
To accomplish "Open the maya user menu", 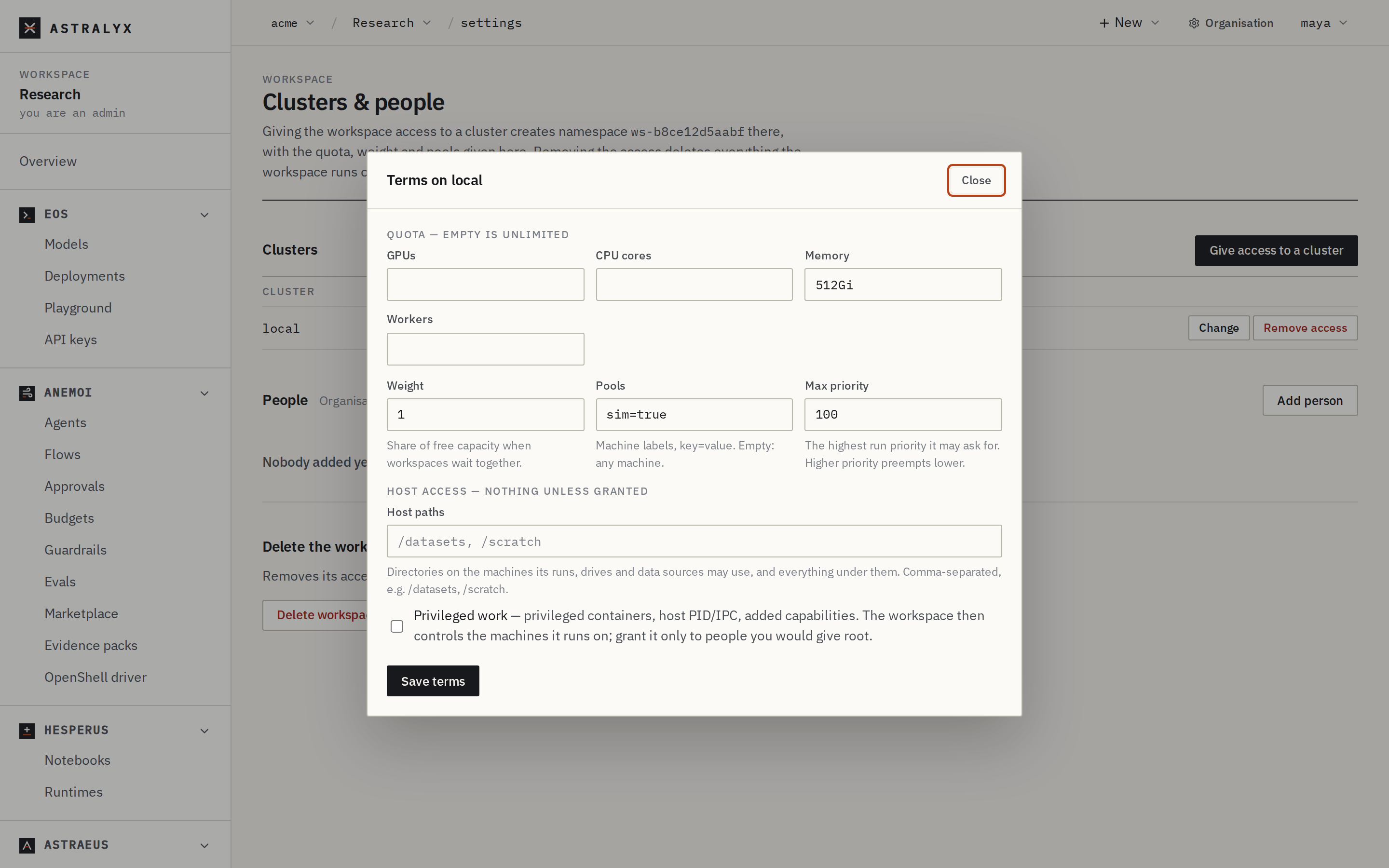I will [x=1323, y=23].
